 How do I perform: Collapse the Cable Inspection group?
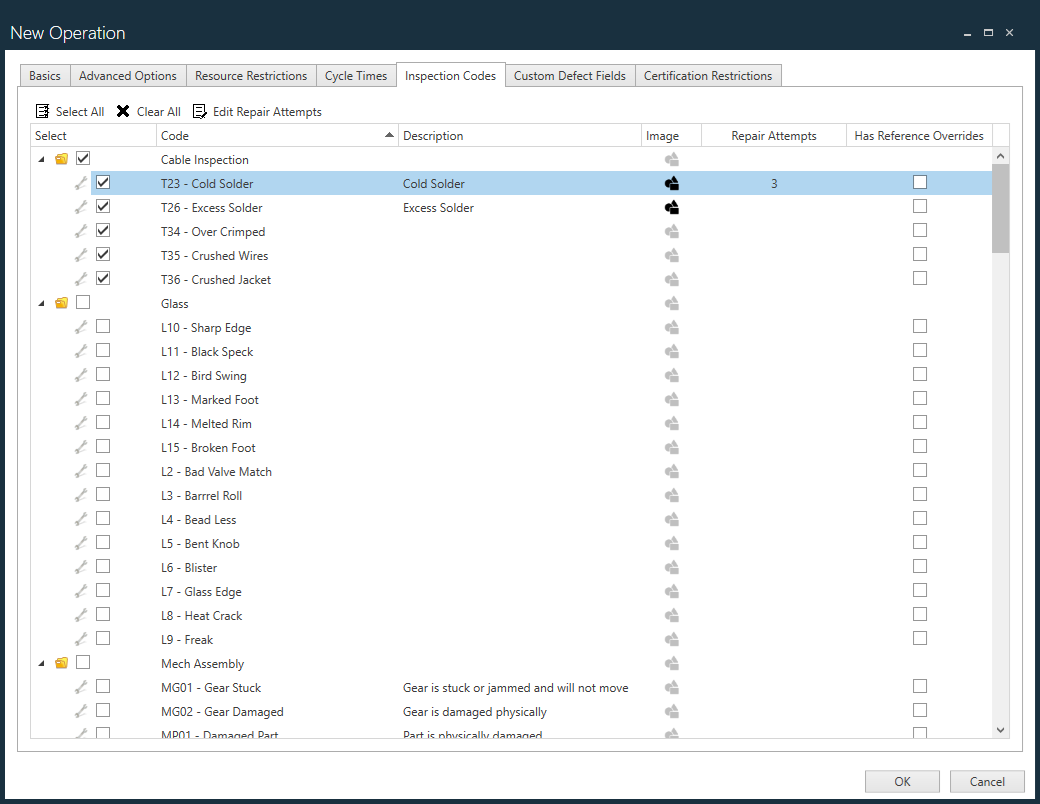[x=41, y=158]
